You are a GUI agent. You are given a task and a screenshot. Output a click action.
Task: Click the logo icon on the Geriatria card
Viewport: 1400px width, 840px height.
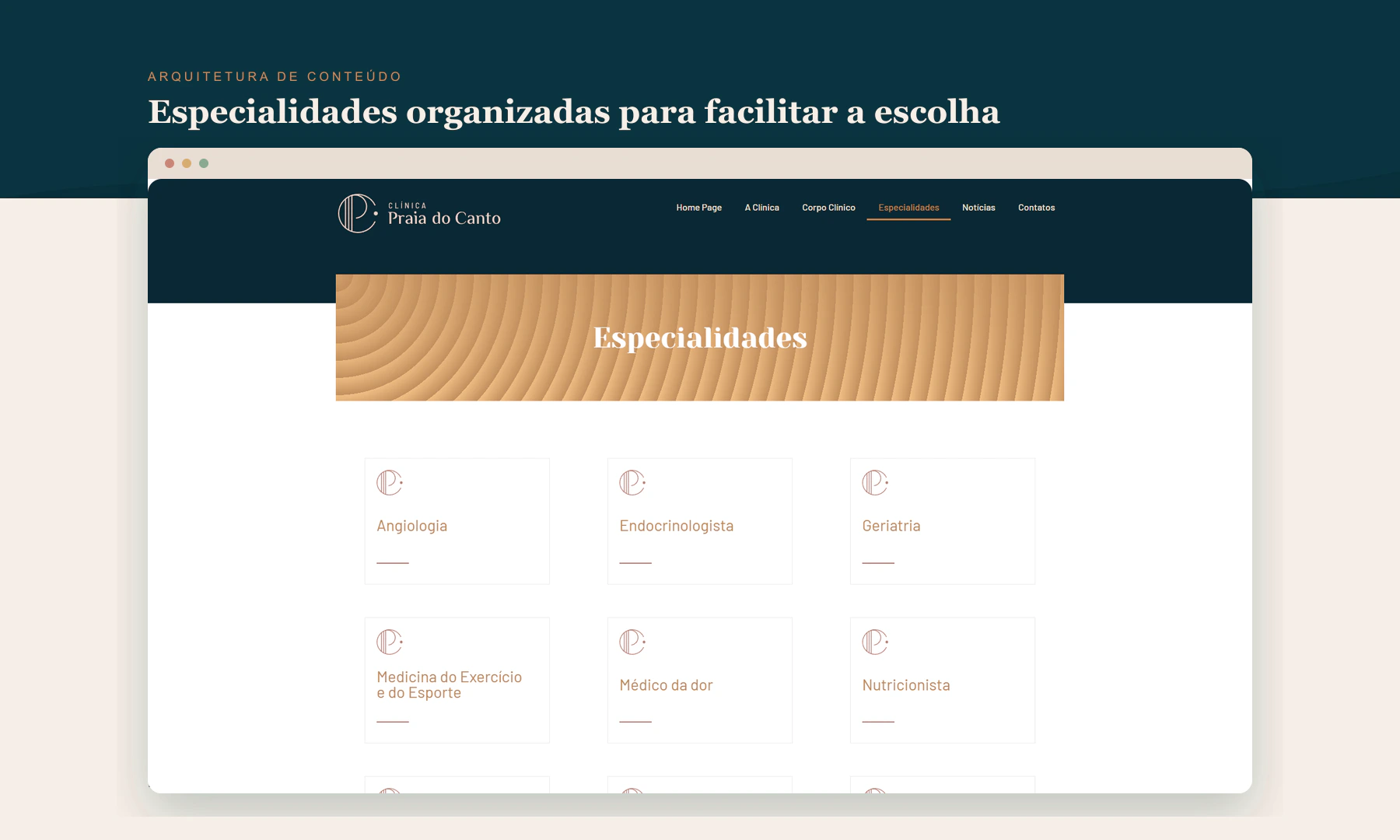click(875, 482)
